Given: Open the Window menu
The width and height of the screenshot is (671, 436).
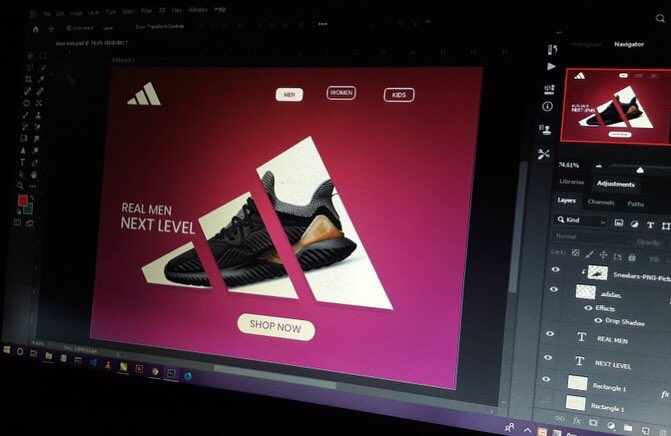Looking at the screenshot, I should [198, 9].
